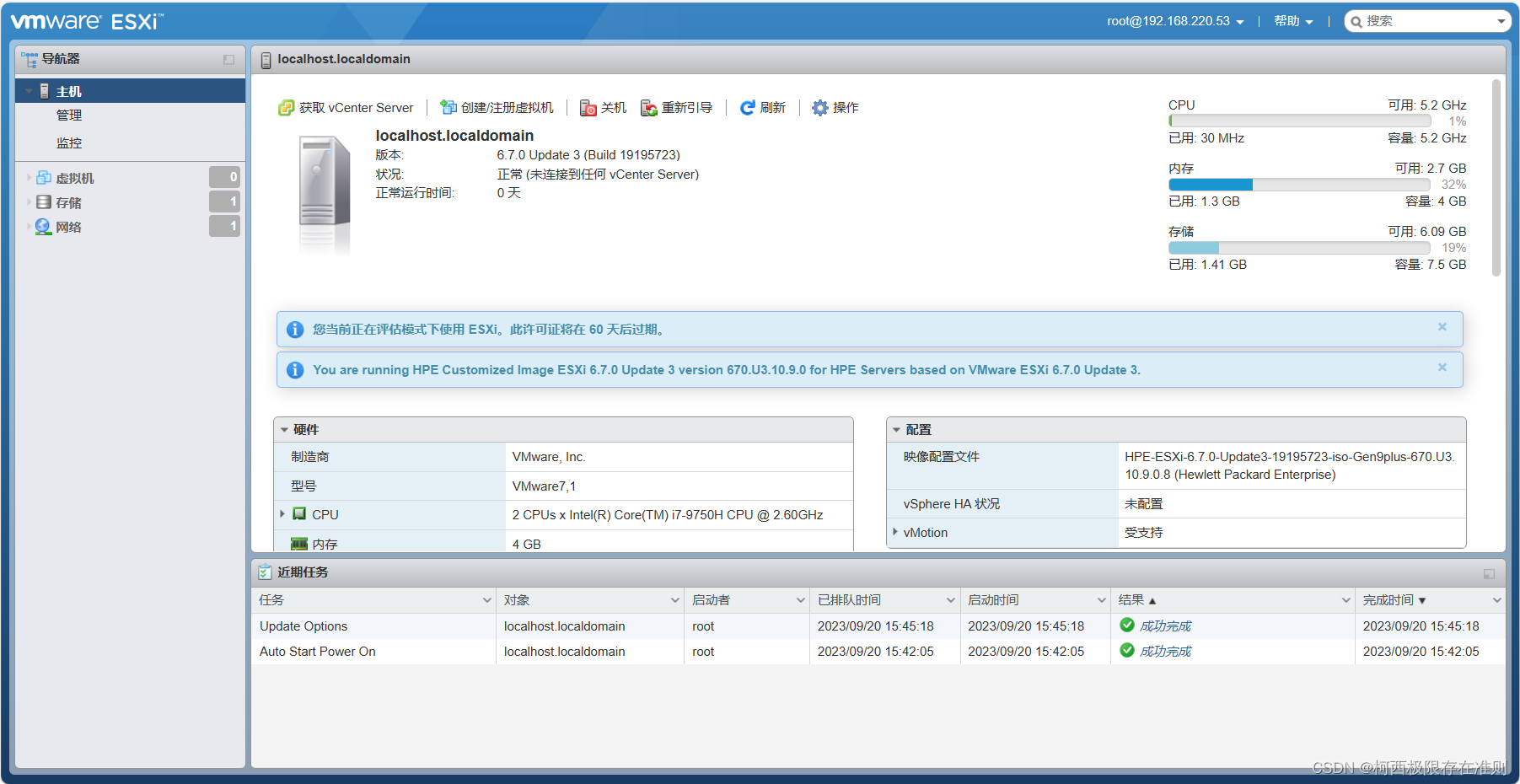Select the 网络 network icon in navigator
The width and height of the screenshot is (1520, 784).
43,226
